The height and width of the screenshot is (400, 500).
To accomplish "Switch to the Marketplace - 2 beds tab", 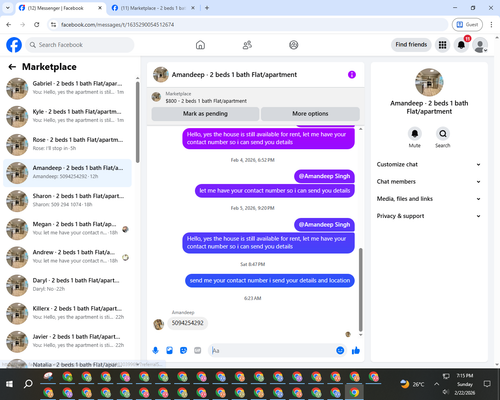I will point(153,8).
